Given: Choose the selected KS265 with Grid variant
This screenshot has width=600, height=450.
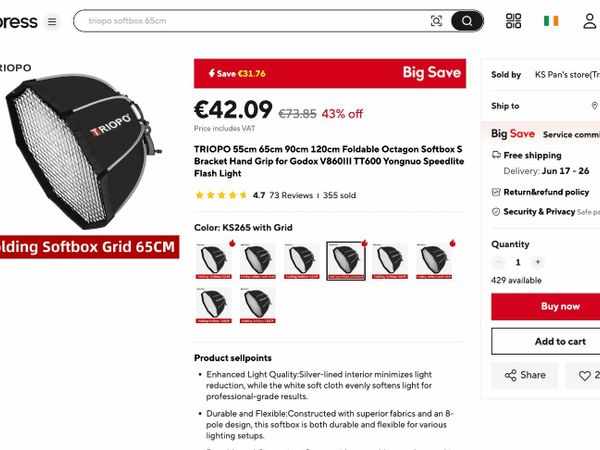Looking at the screenshot, I should (346, 261).
